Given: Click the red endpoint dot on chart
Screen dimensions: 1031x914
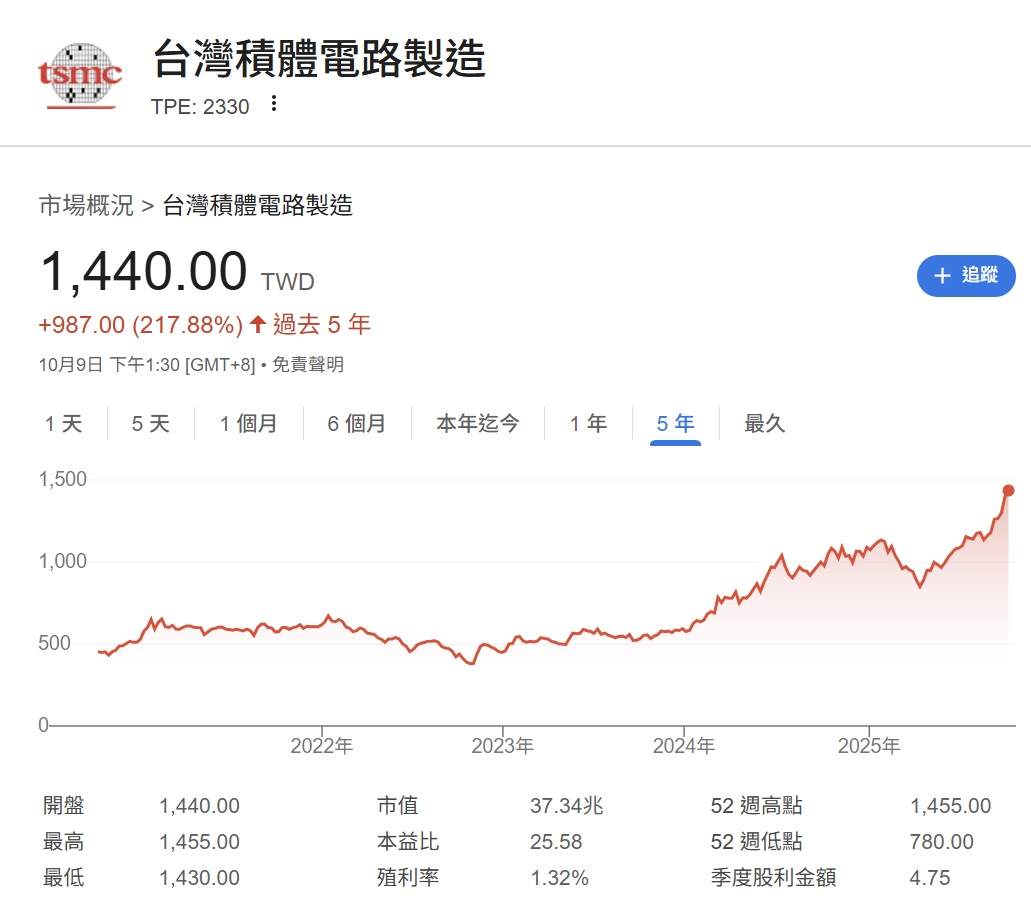Looking at the screenshot, I should [x=1008, y=491].
